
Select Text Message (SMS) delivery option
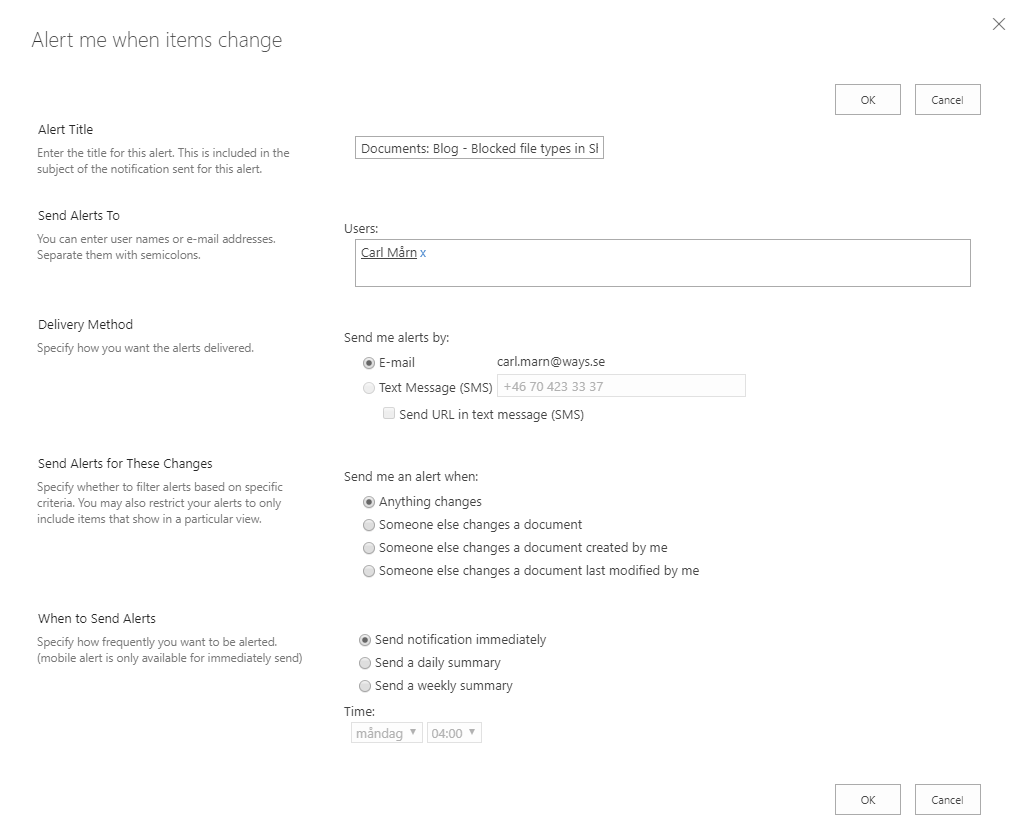click(x=369, y=387)
